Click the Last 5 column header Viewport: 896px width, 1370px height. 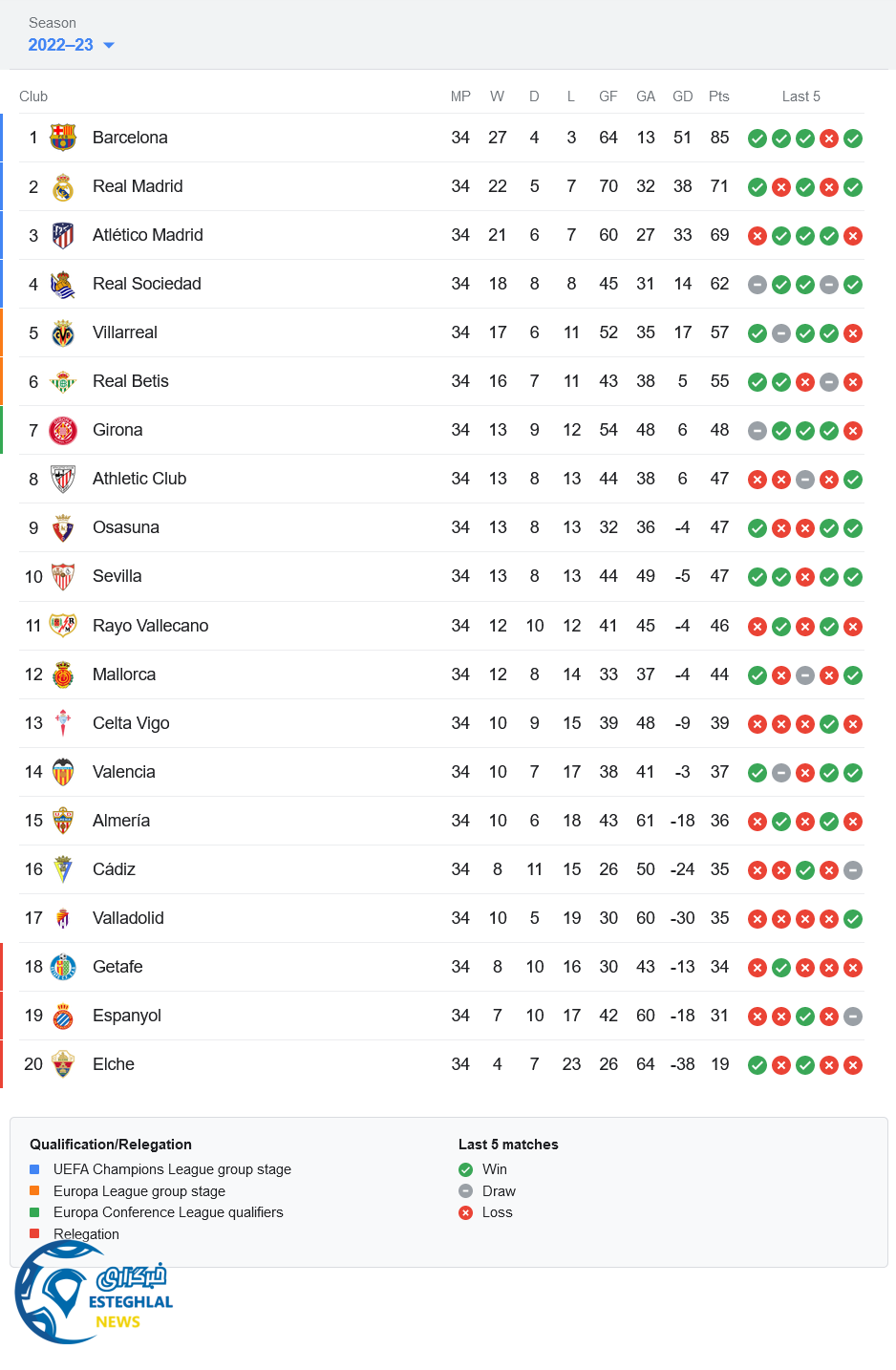(800, 96)
